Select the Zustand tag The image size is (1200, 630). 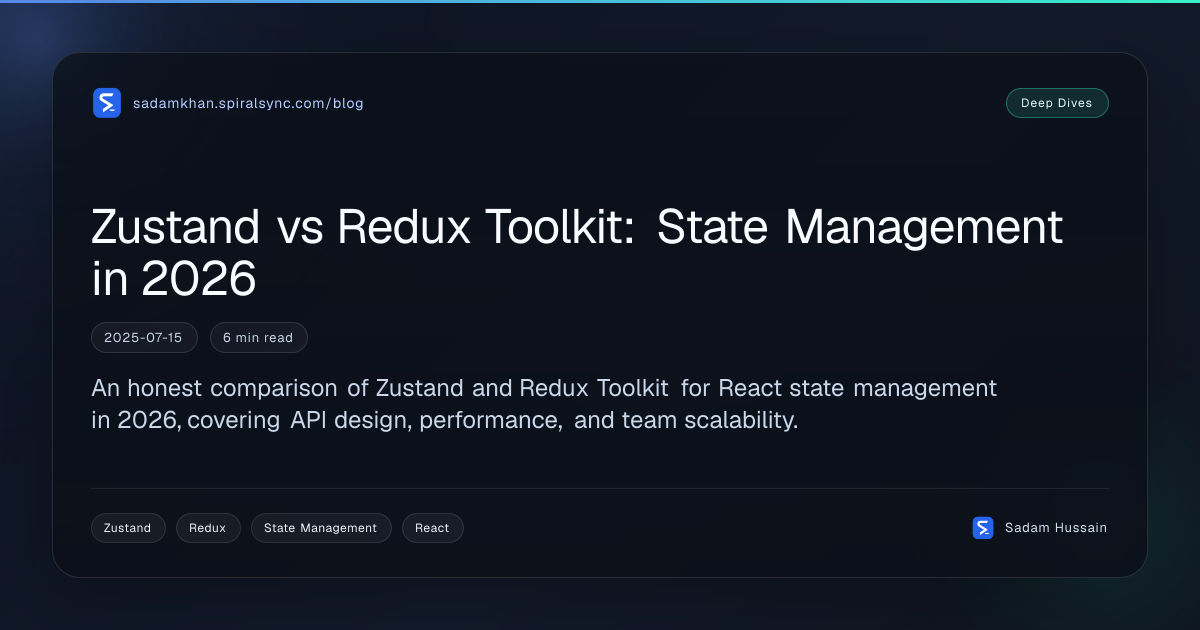128,528
